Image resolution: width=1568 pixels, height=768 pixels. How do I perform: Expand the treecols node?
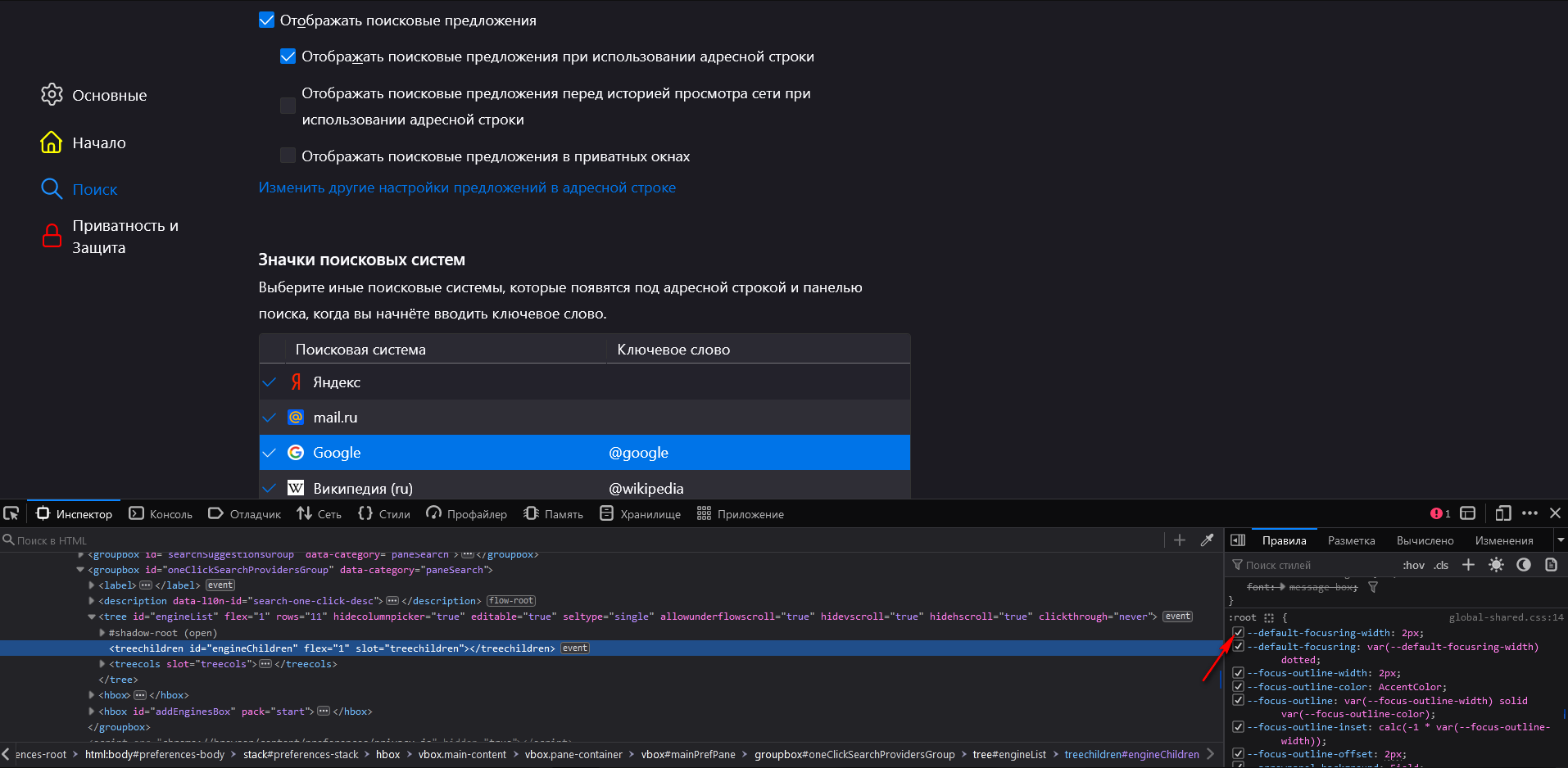point(102,664)
